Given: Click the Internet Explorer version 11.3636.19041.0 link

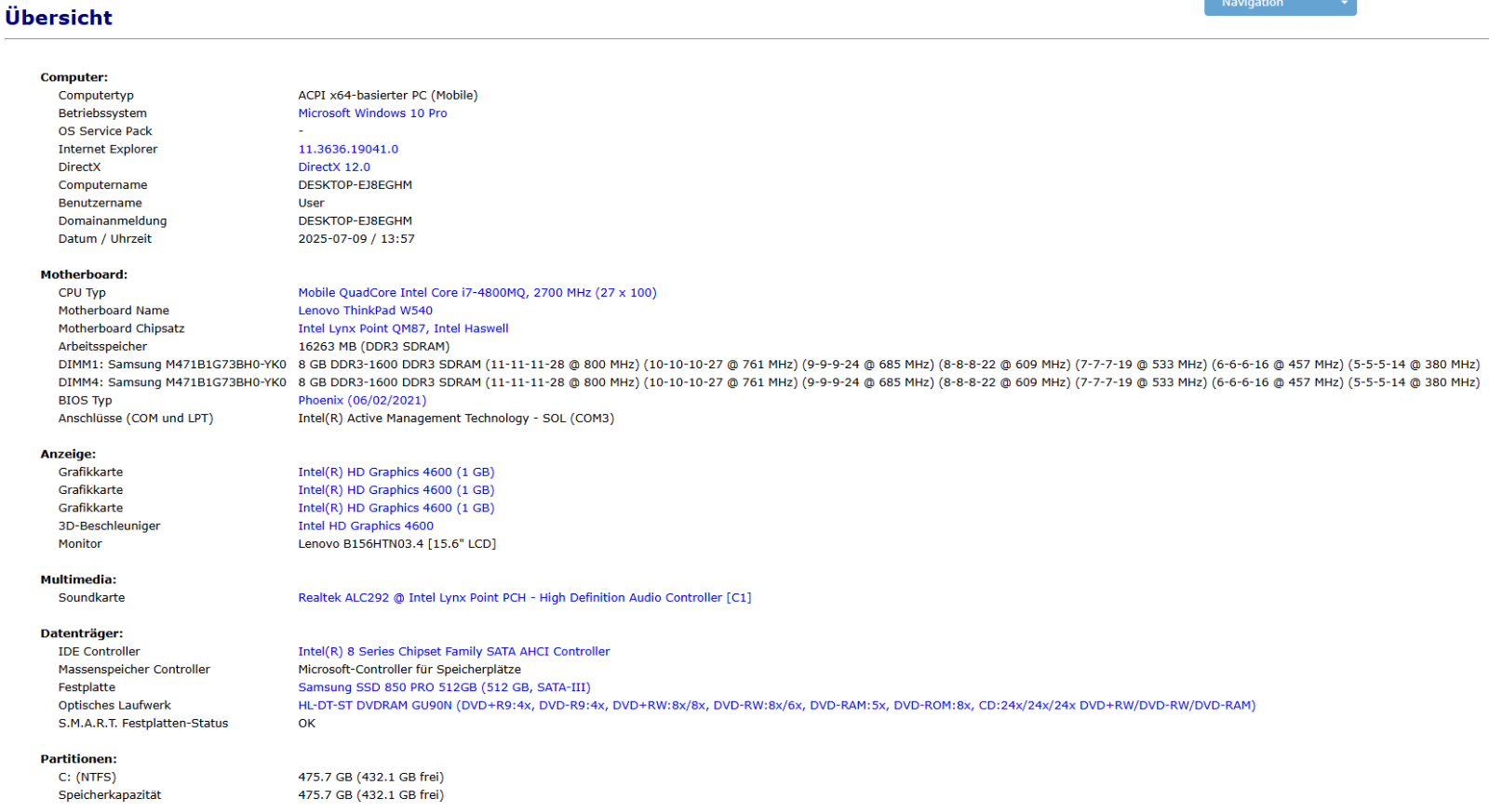Looking at the screenshot, I should 348,149.
